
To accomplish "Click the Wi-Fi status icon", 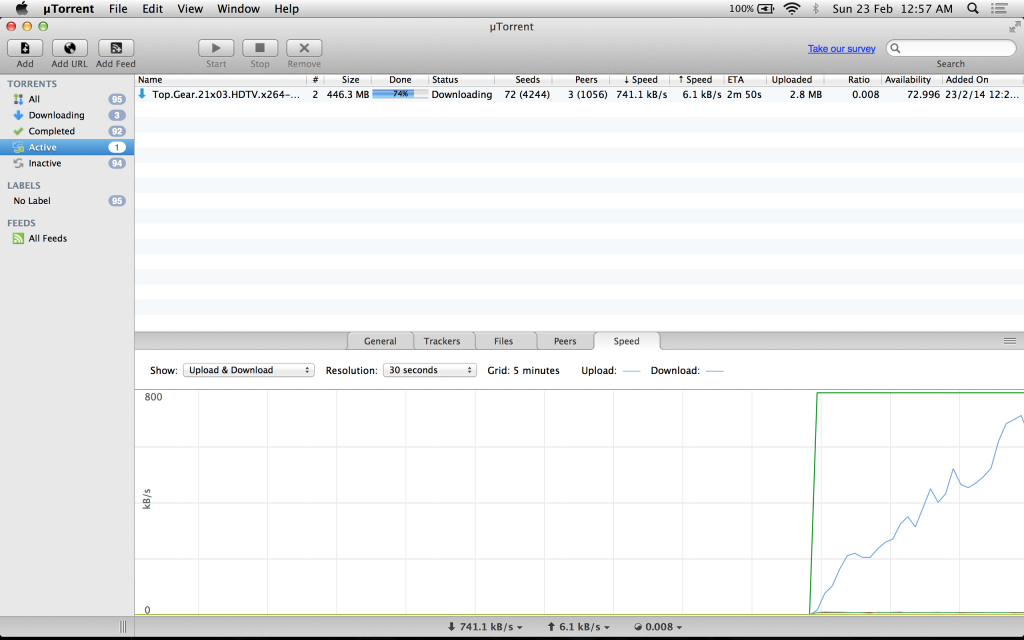I will point(792,8).
